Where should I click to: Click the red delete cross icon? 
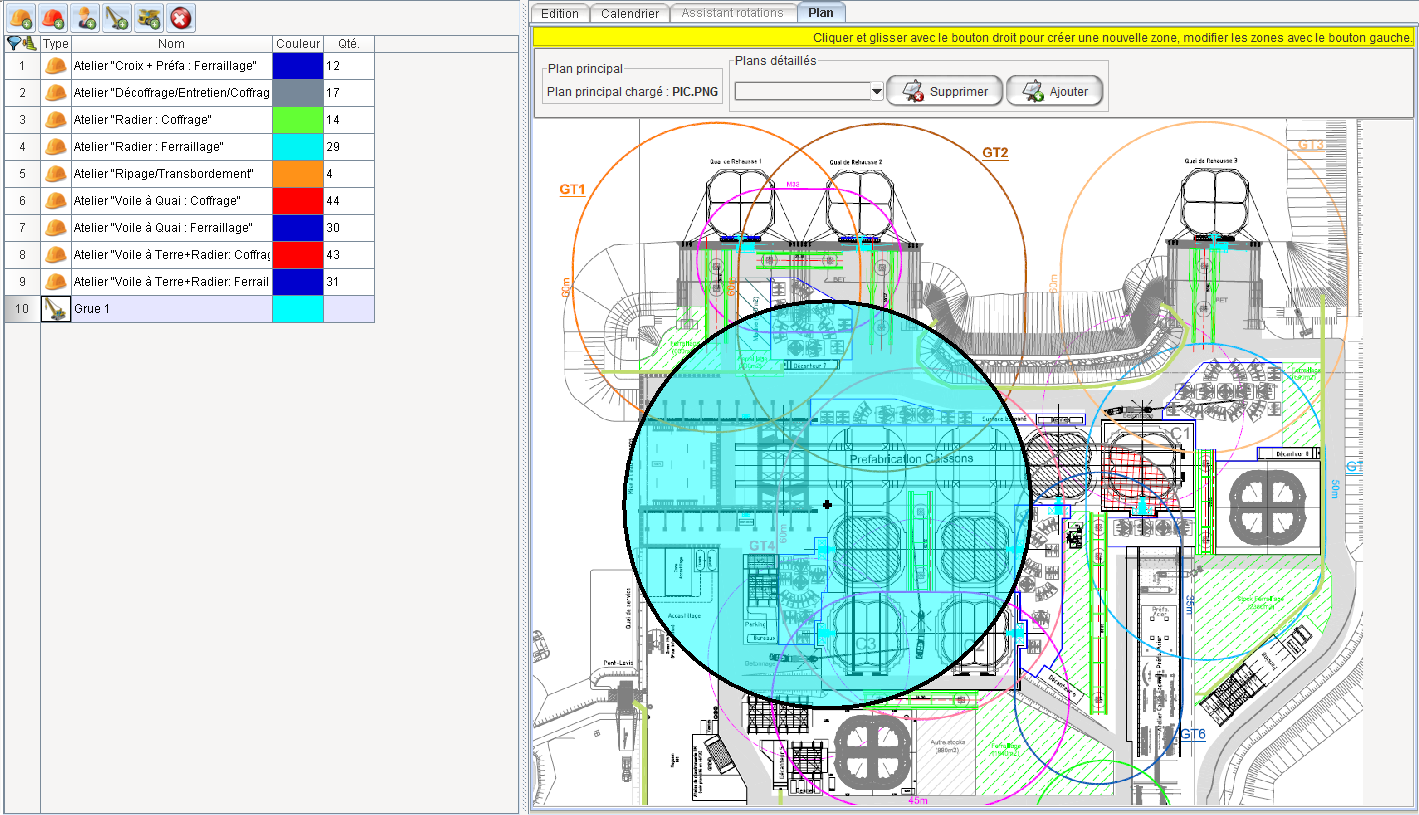pyautogui.click(x=181, y=17)
